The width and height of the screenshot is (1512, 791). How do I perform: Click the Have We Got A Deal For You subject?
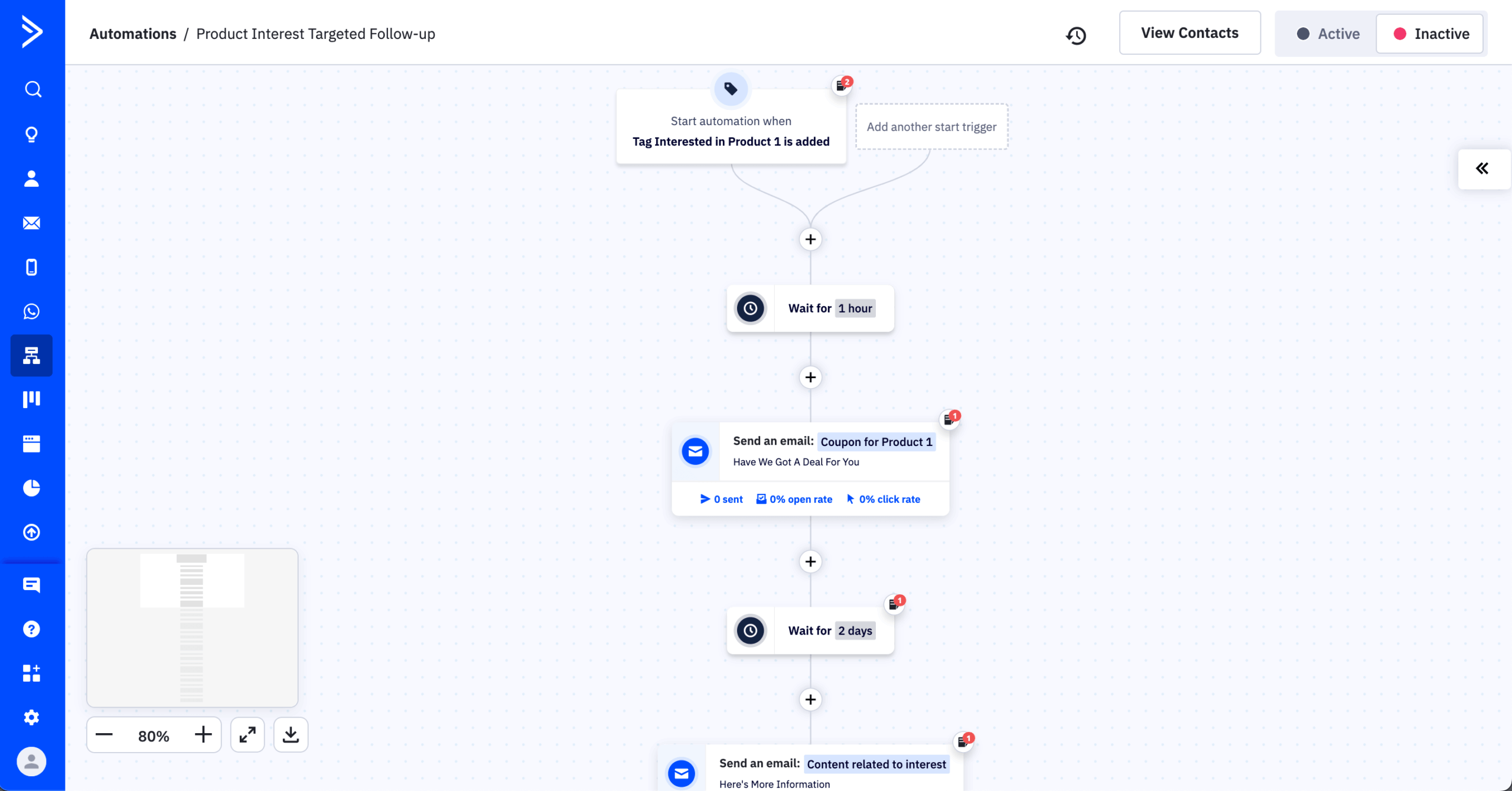pyautogui.click(x=796, y=462)
